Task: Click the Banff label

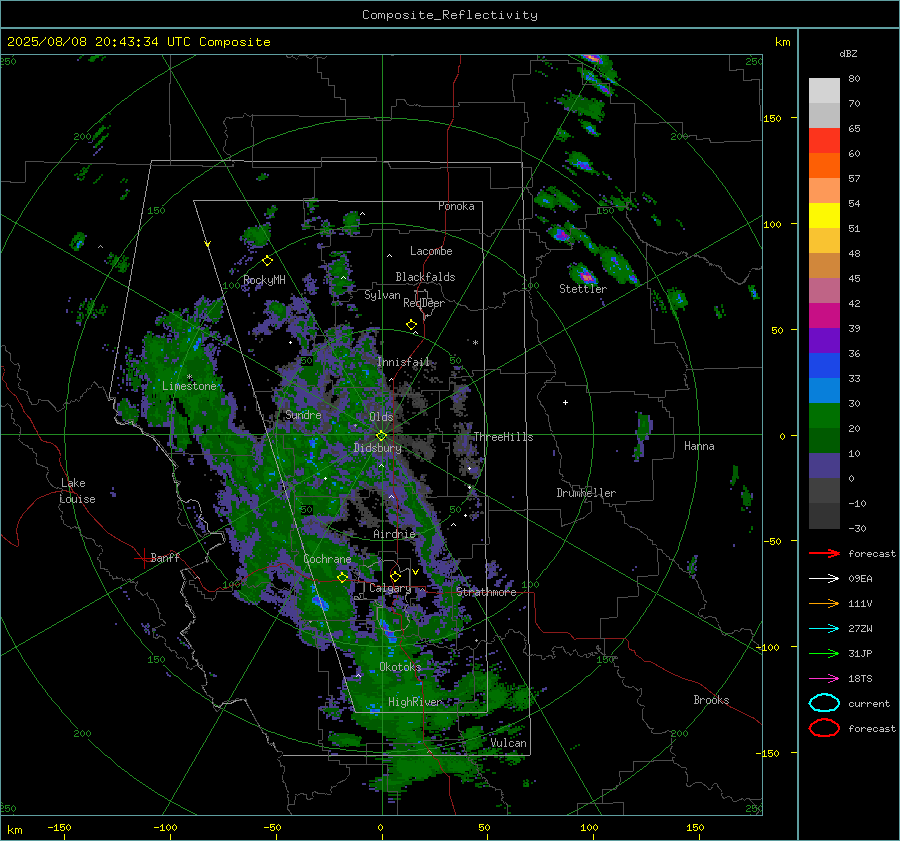Action: pyautogui.click(x=165, y=557)
